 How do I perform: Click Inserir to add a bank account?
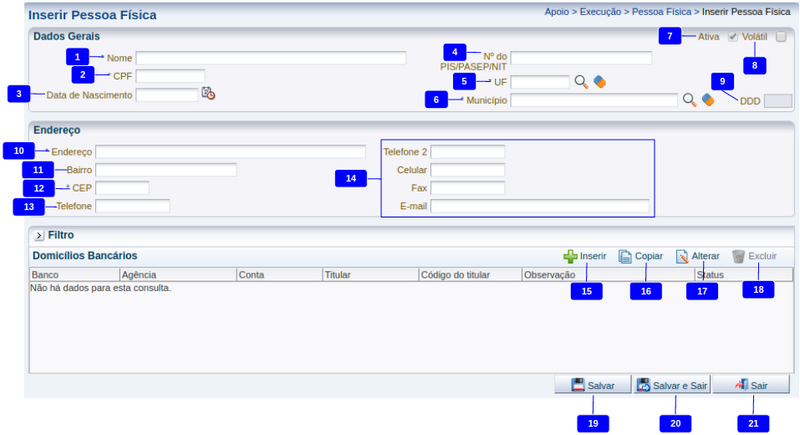pos(585,256)
